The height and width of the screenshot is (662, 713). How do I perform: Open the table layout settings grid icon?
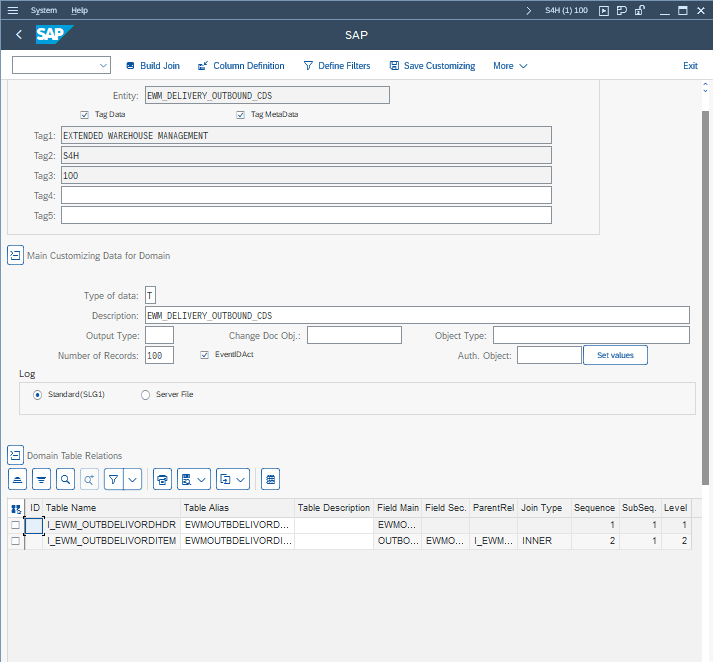click(270, 480)
